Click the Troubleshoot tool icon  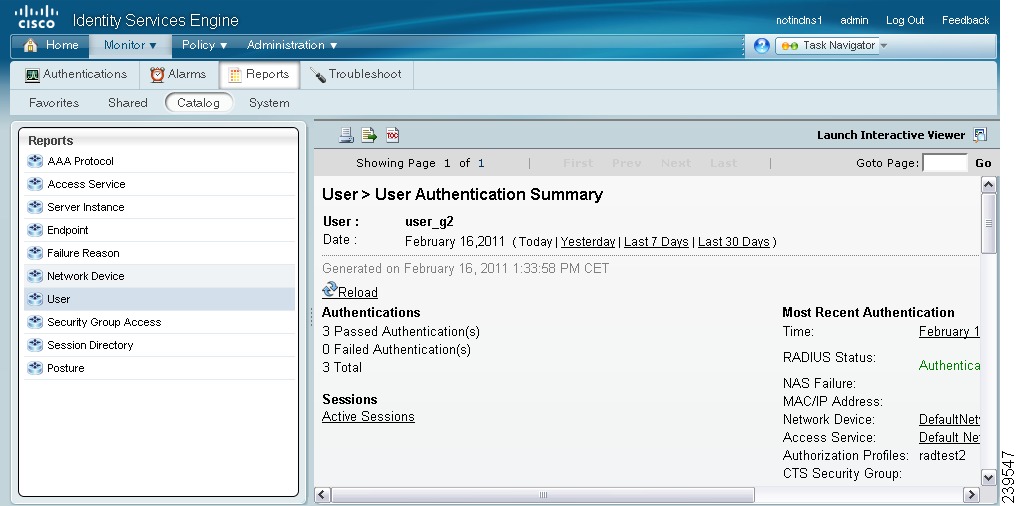(317, 74)
